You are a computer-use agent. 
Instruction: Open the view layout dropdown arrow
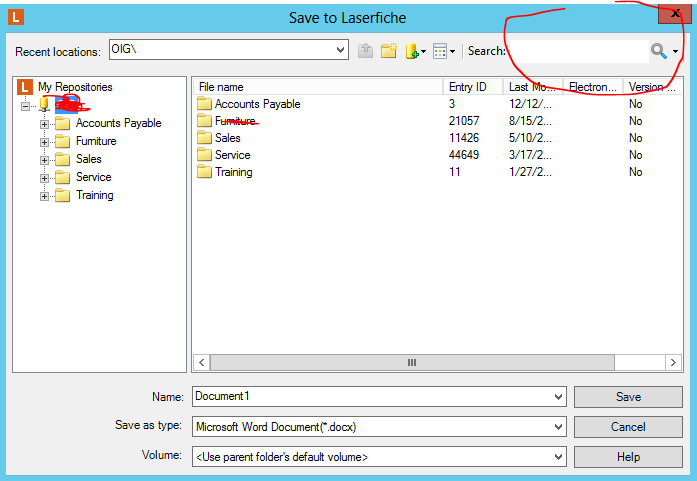[453, 52]
